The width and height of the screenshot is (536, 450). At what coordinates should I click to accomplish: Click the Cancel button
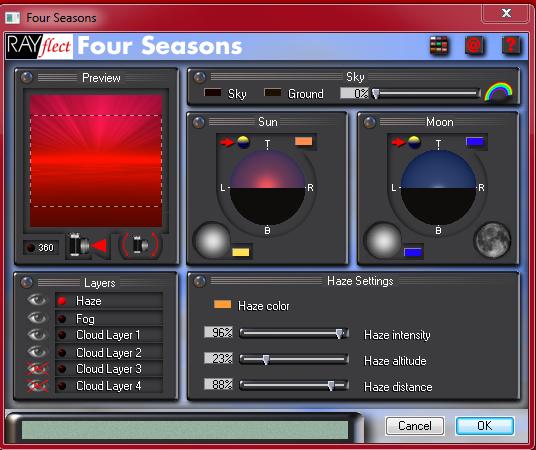click(415, 426)
